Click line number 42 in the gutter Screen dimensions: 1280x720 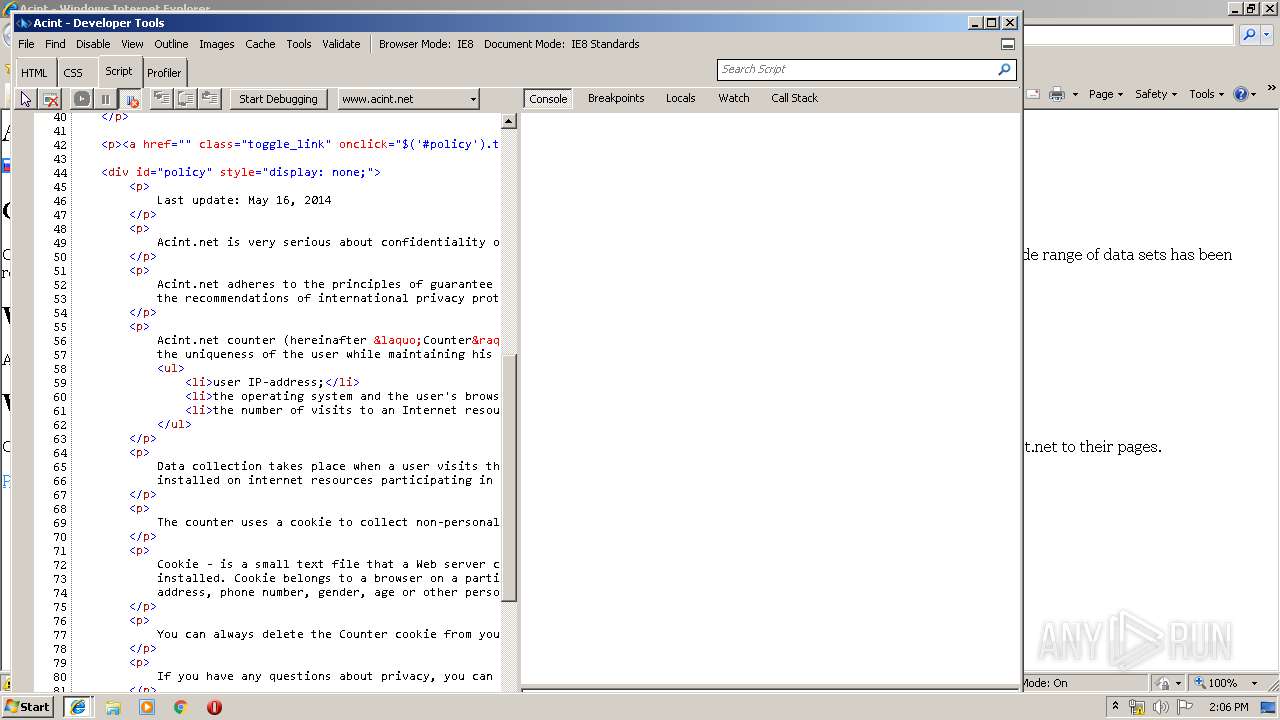tap(59, 145)
